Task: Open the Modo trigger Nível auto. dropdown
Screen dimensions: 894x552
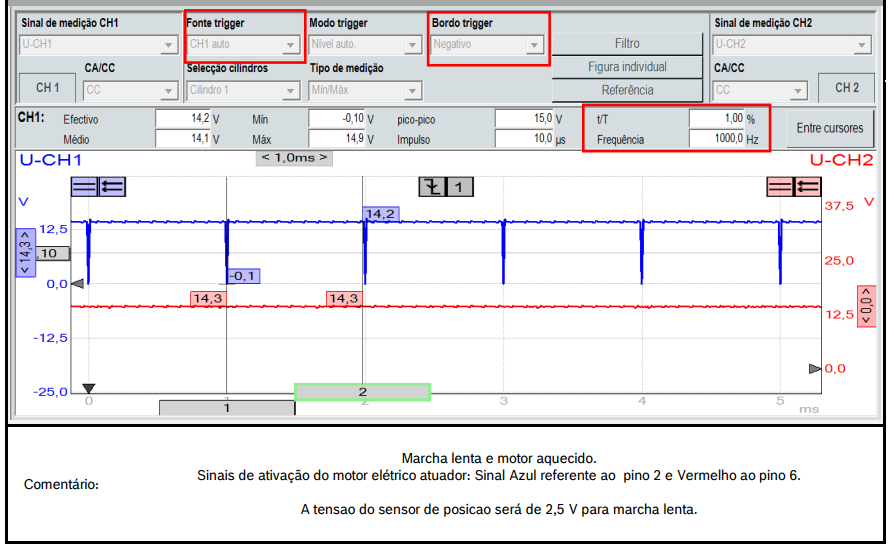Action: 365,45
